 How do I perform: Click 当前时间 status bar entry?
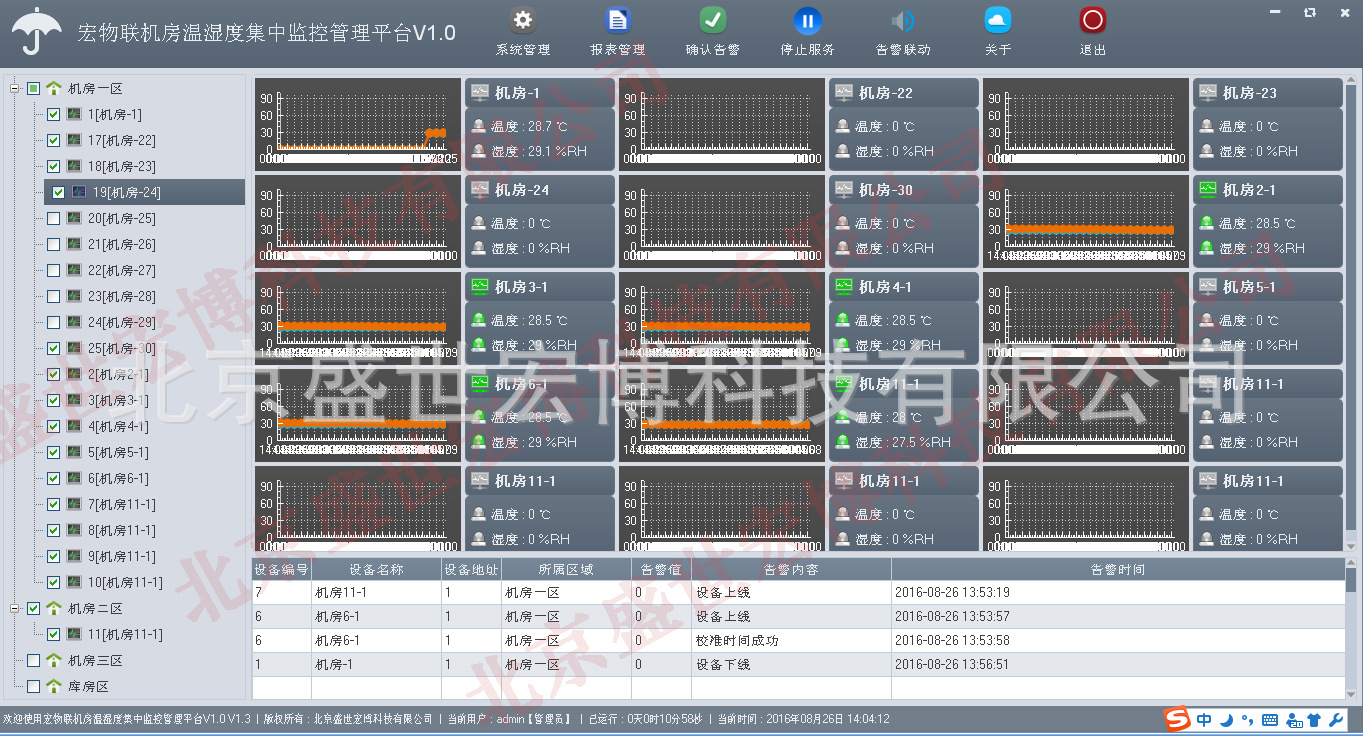(803, 719)
